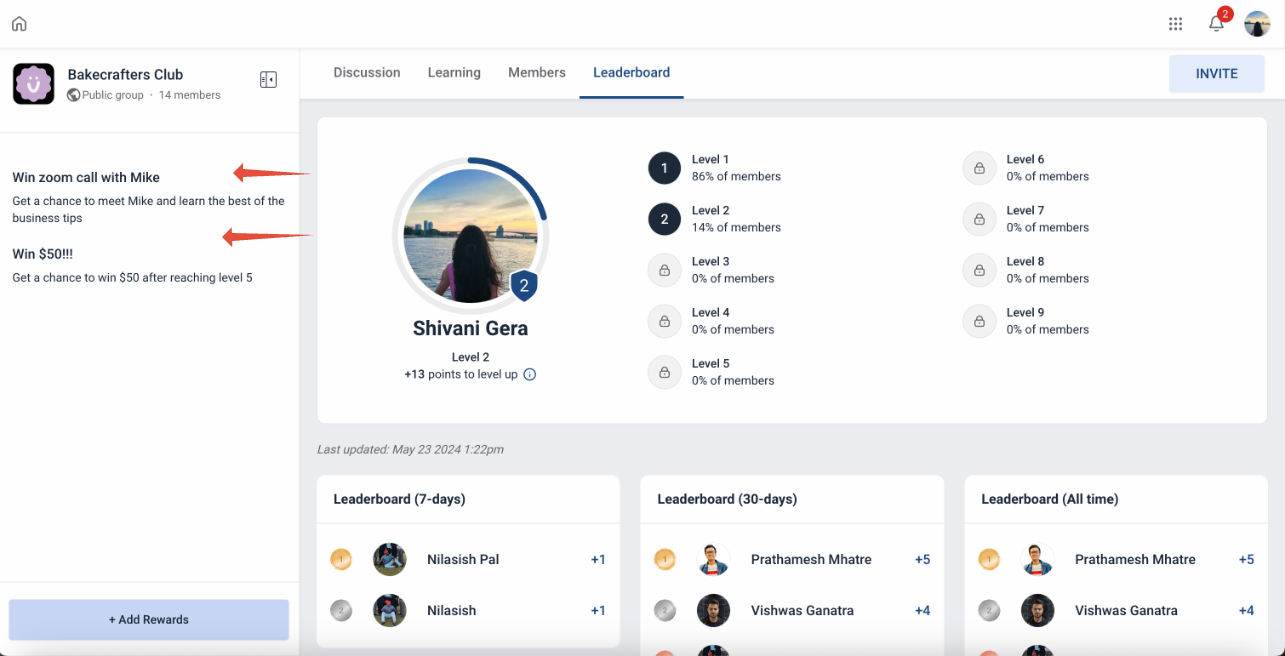
Task: Select the Win zoom call with Mike reward
Action: [x=86, y=178]
